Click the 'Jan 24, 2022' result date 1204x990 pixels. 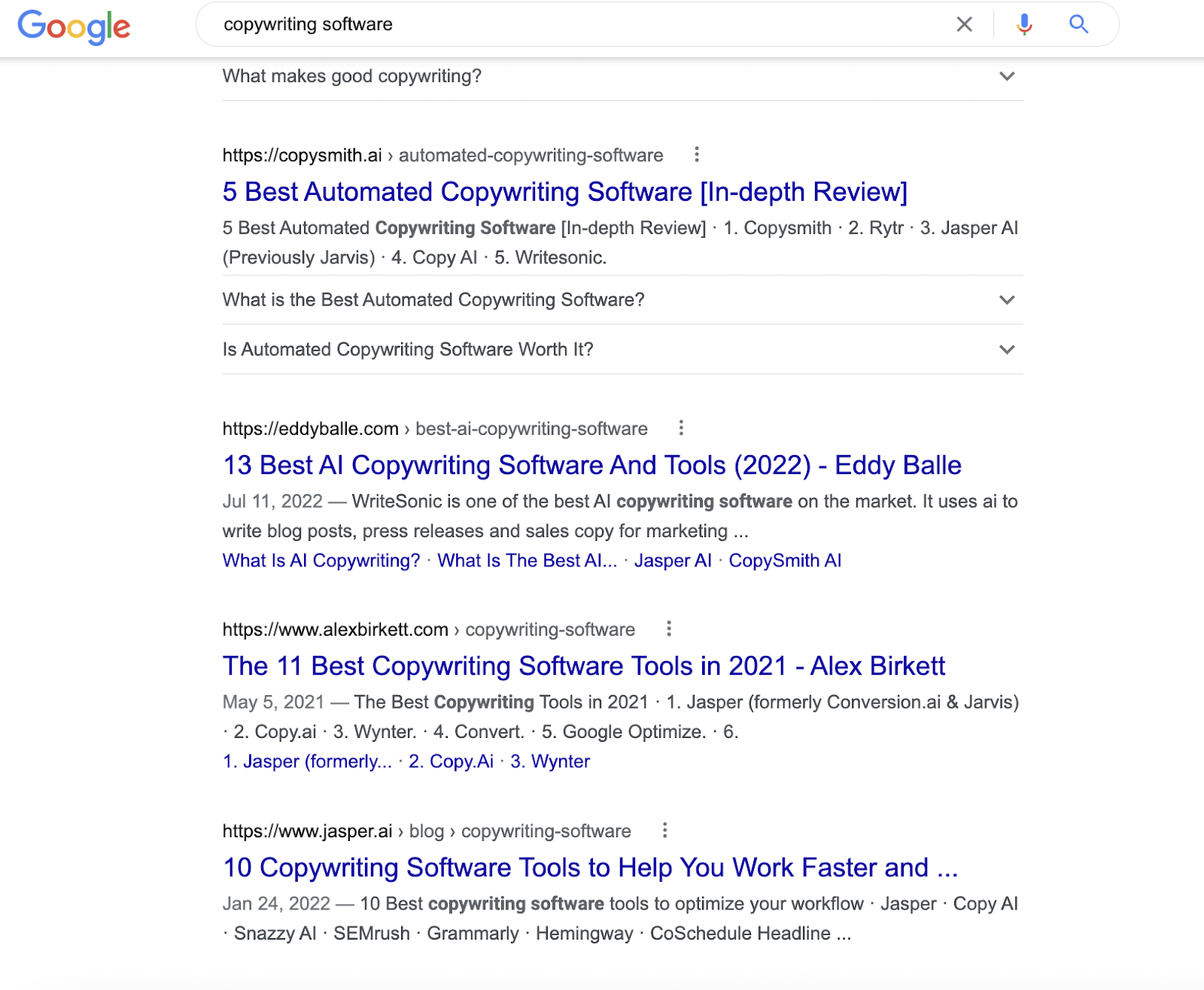tap(276, 903)
